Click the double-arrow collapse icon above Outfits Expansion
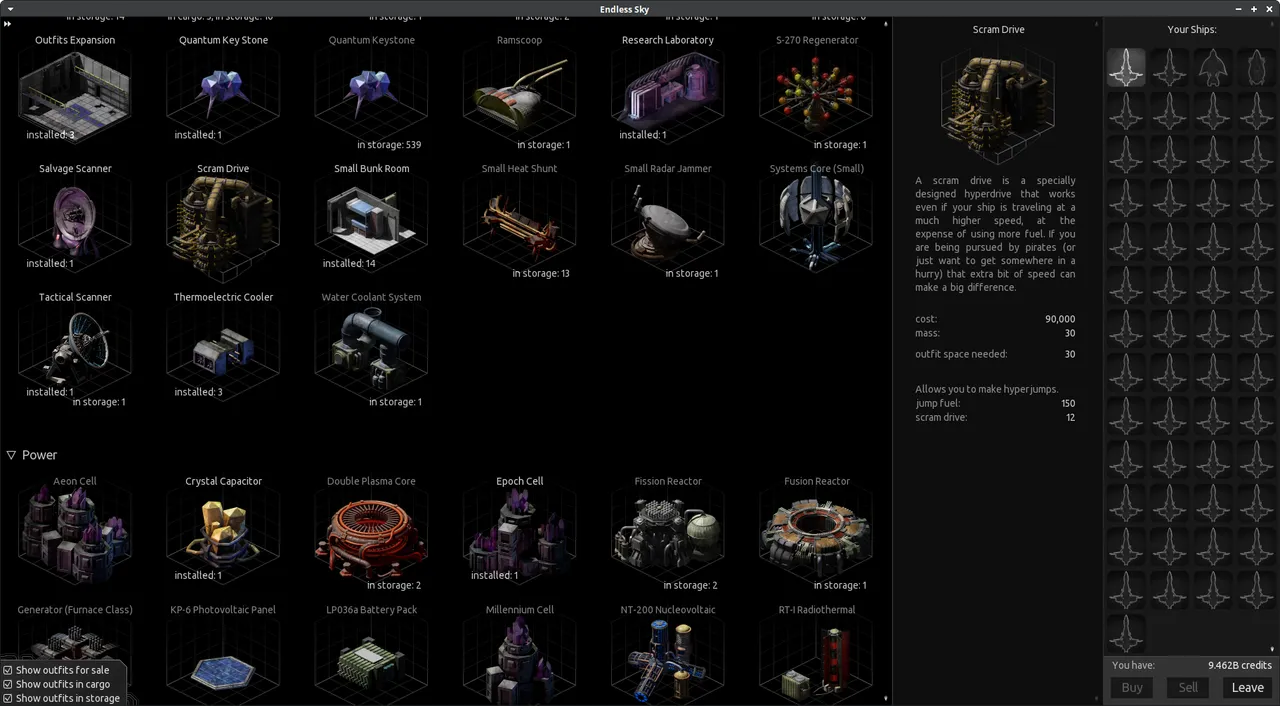Screen dimensions: 1280x706 [7, 23]
